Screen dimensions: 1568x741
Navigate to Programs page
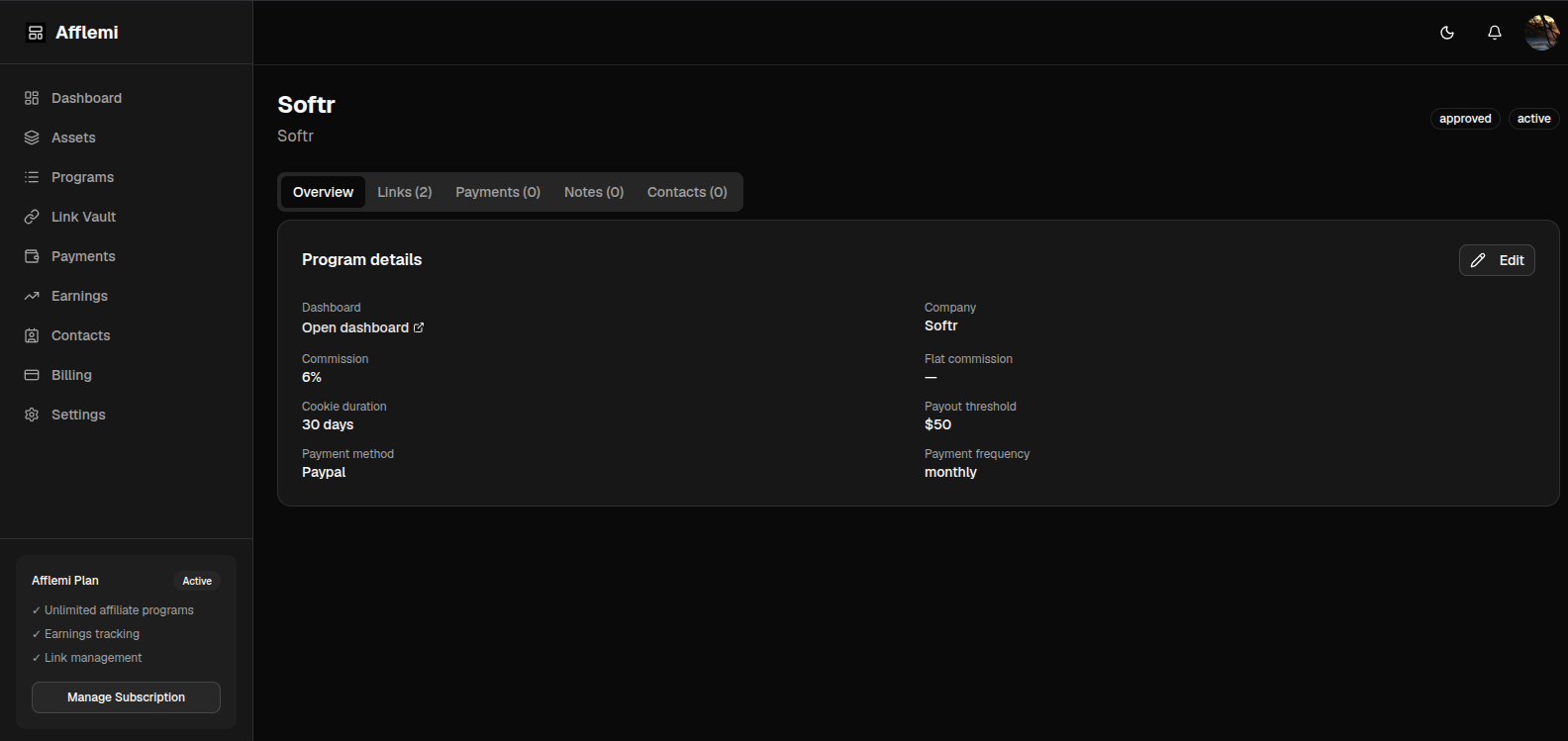(x=127, y=177)
